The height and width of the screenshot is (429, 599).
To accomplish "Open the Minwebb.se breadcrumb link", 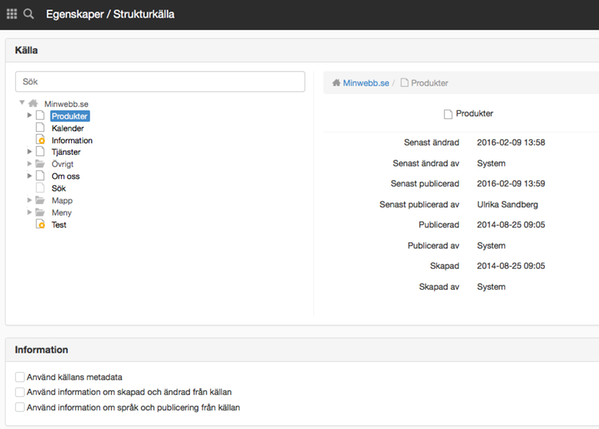I will [366, 83].
